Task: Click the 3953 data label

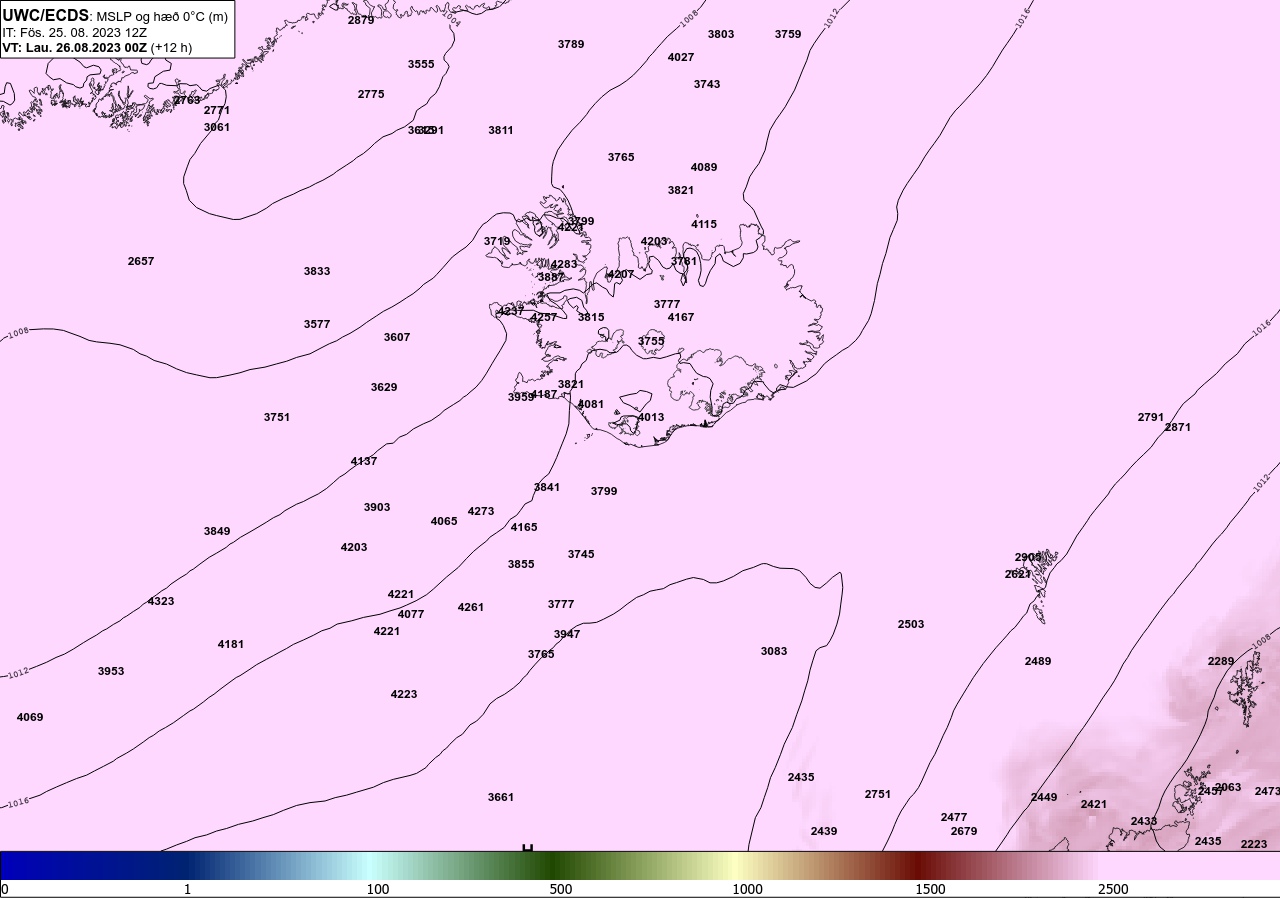Action: 111,671
